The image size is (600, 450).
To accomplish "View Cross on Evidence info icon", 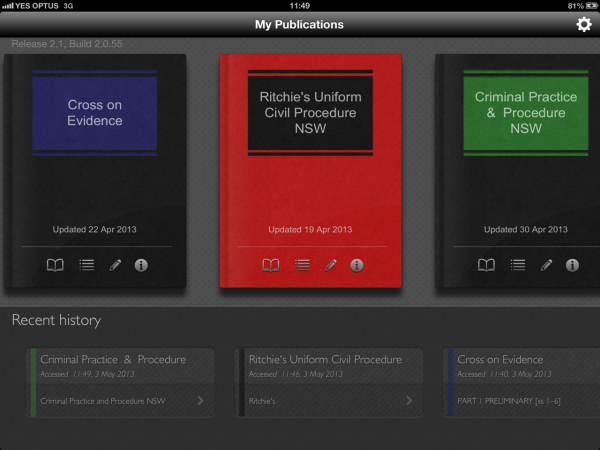I will pyautogui.click(x=141, y=265).
